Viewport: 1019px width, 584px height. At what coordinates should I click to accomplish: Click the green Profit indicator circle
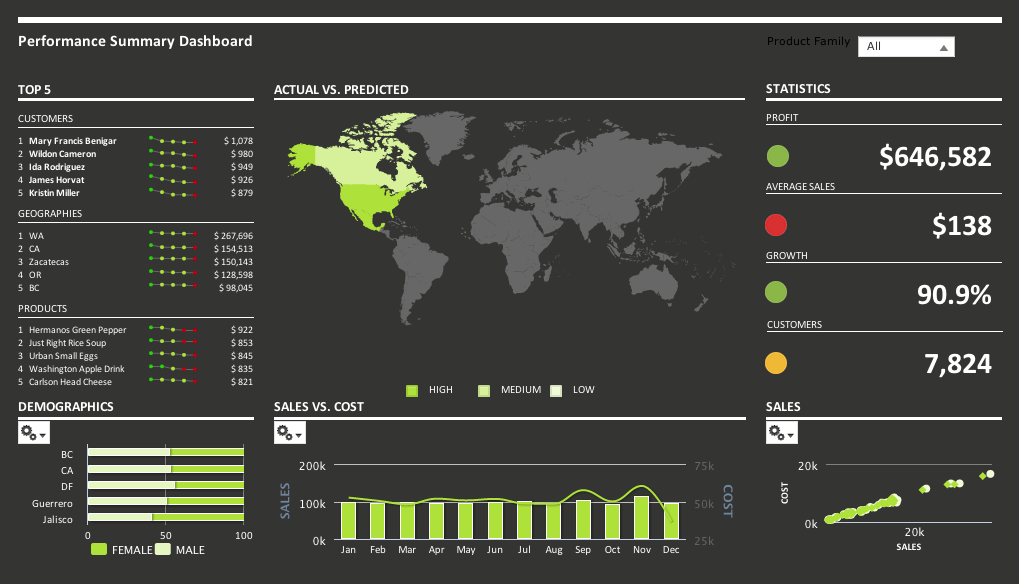[778, 156]
